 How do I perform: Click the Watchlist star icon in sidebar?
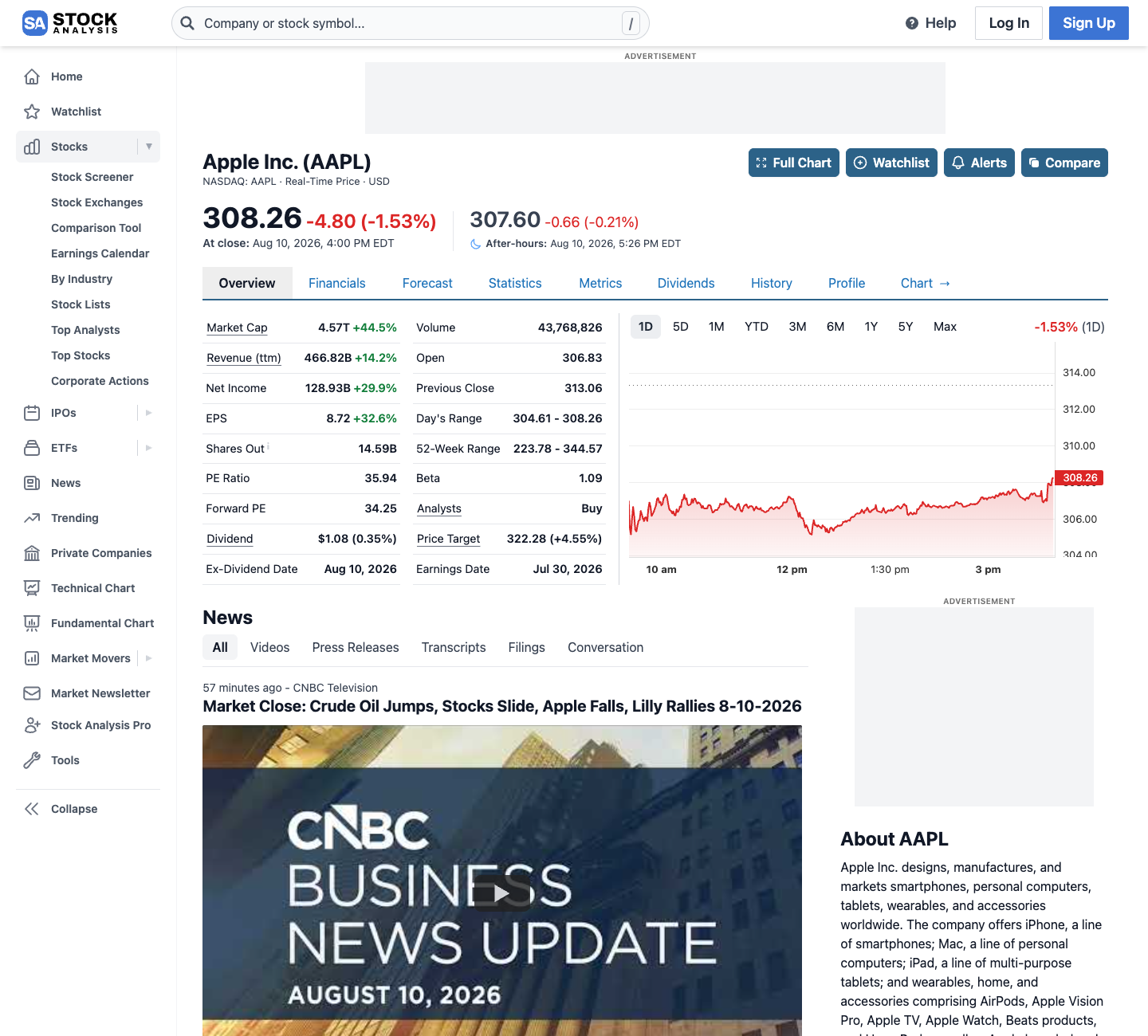click(x=32, y=112)
